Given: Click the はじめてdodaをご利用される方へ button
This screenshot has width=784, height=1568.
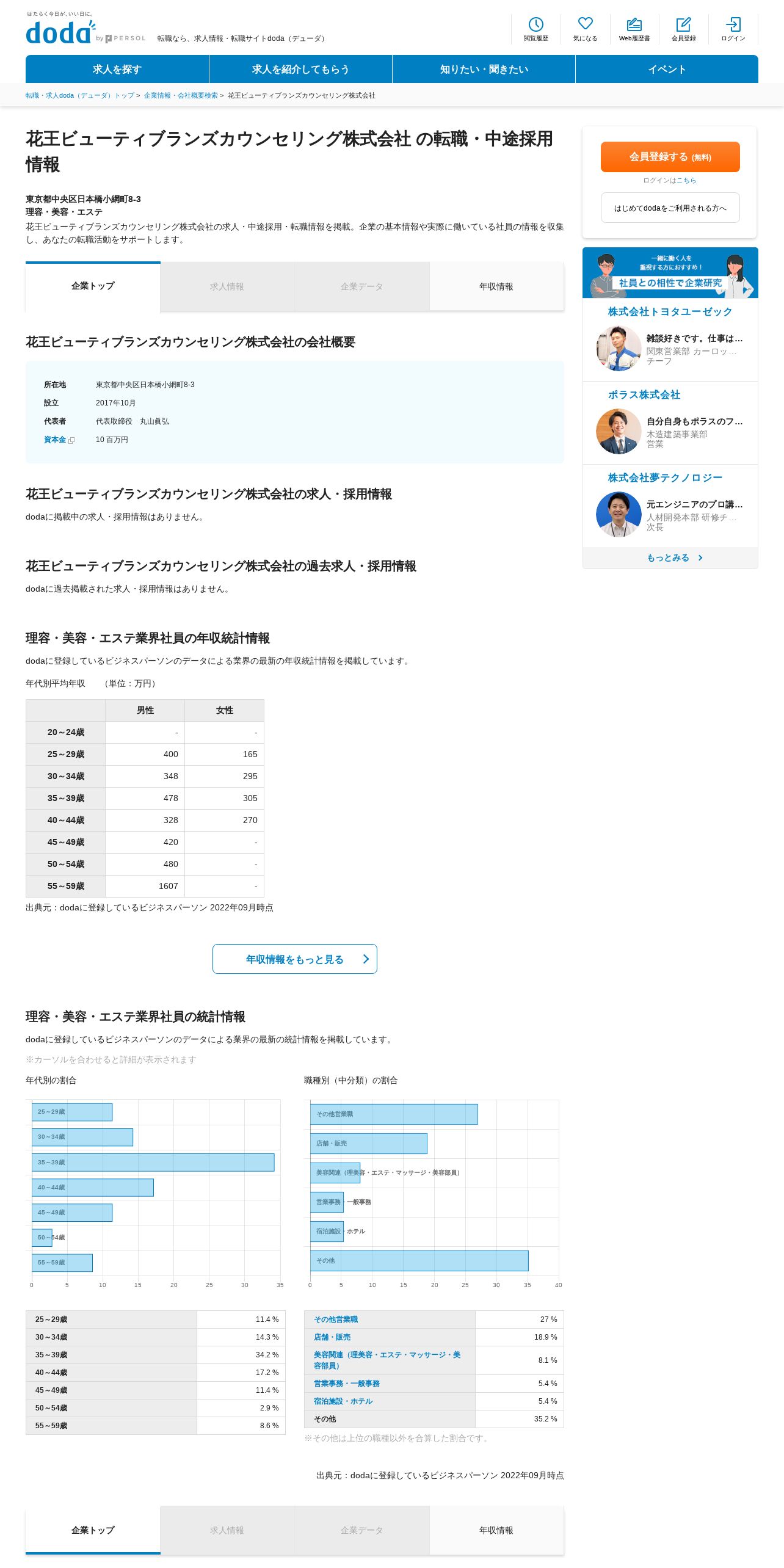Looking at the screenshot, I should click(670, 208).
